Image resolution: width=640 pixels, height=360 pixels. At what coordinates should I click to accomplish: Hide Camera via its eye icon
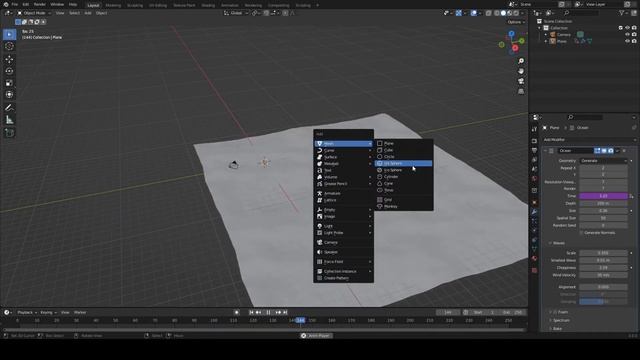[x=627, y=34]
